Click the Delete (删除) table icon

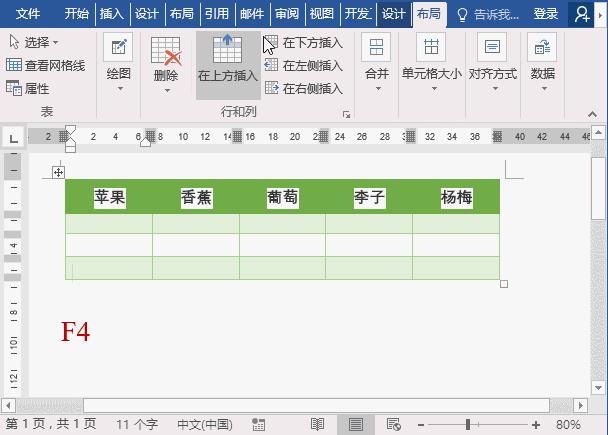coord(166,51)
